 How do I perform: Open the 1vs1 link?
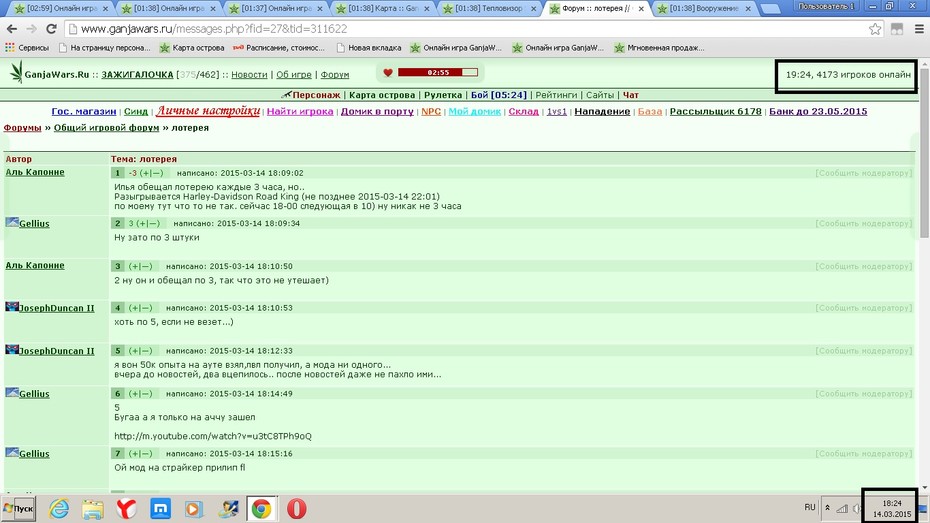(556, 111)
